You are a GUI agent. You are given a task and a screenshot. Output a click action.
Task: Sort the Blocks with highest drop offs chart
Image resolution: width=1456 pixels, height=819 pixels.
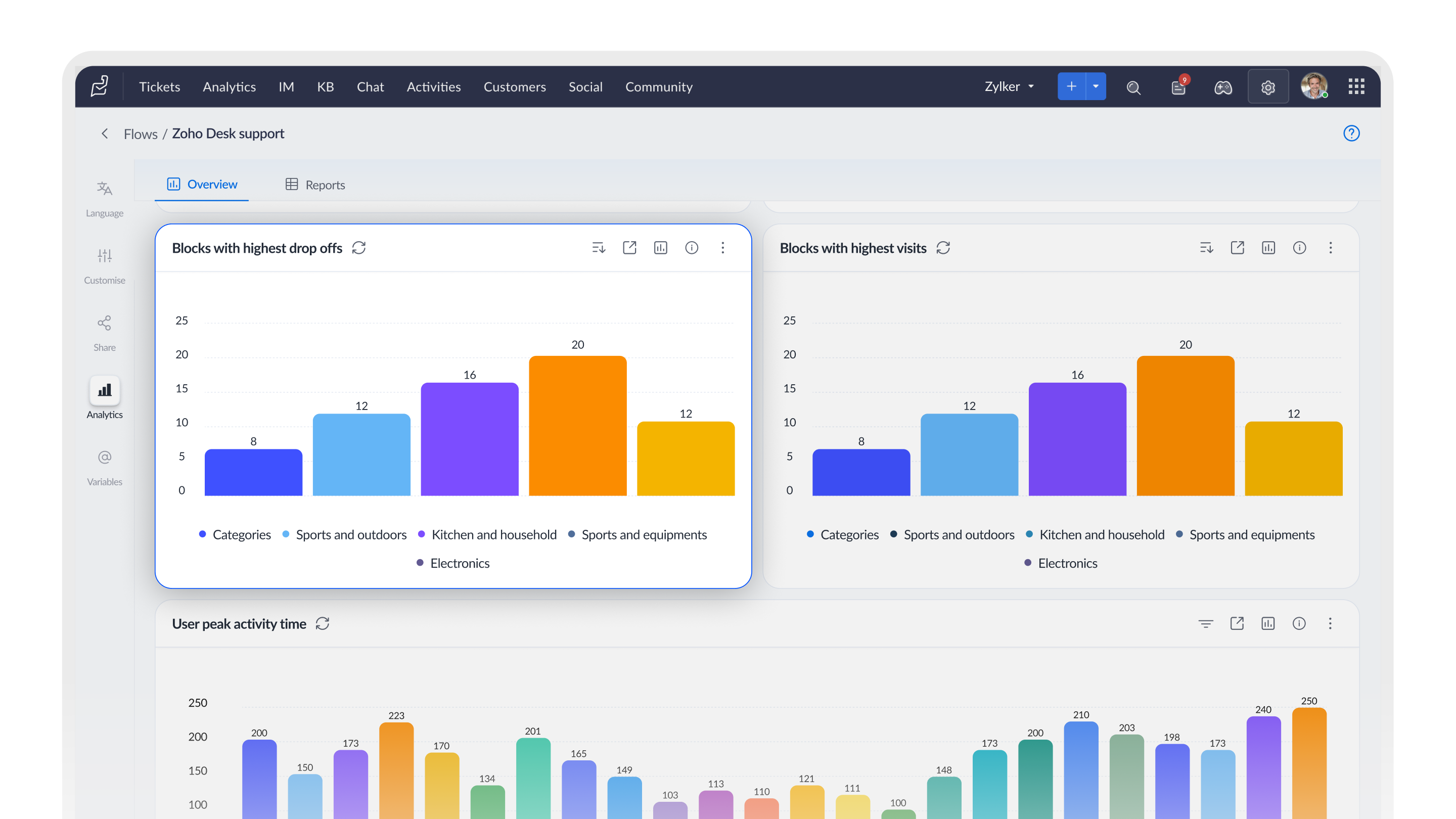[599, 248]
